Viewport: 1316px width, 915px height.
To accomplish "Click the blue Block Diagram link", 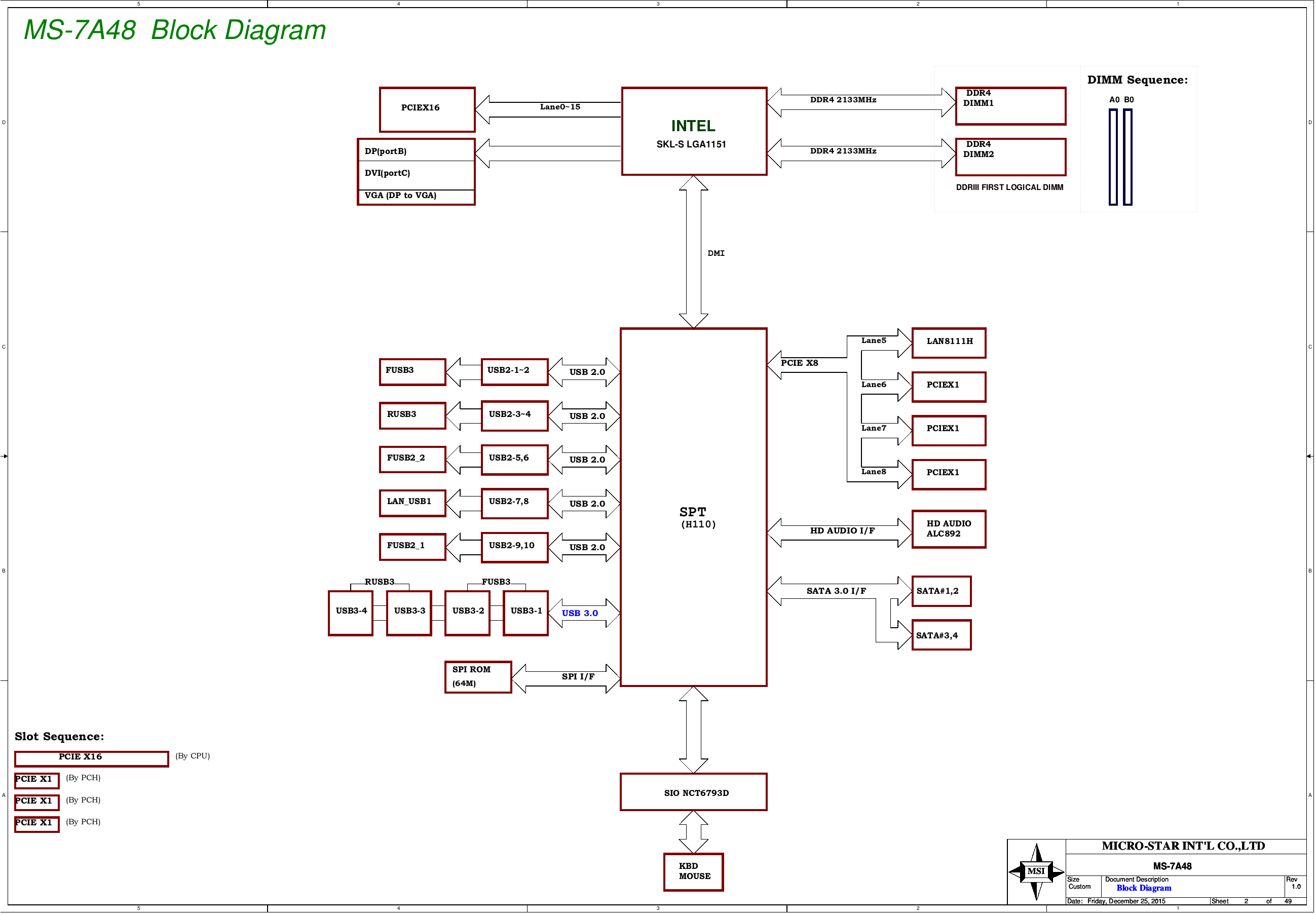I will tap(1144, 888).
